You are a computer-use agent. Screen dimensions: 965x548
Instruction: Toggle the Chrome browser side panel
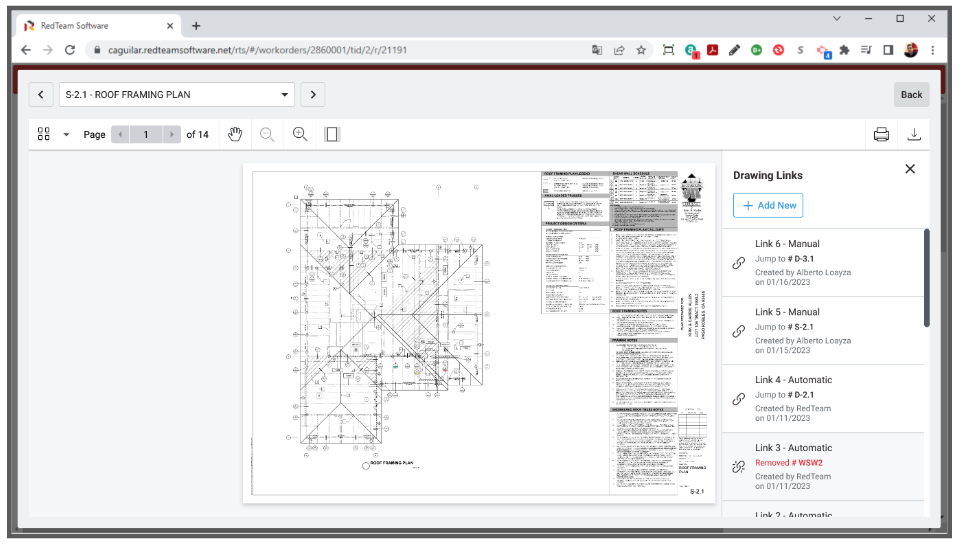tap(887, 49)
